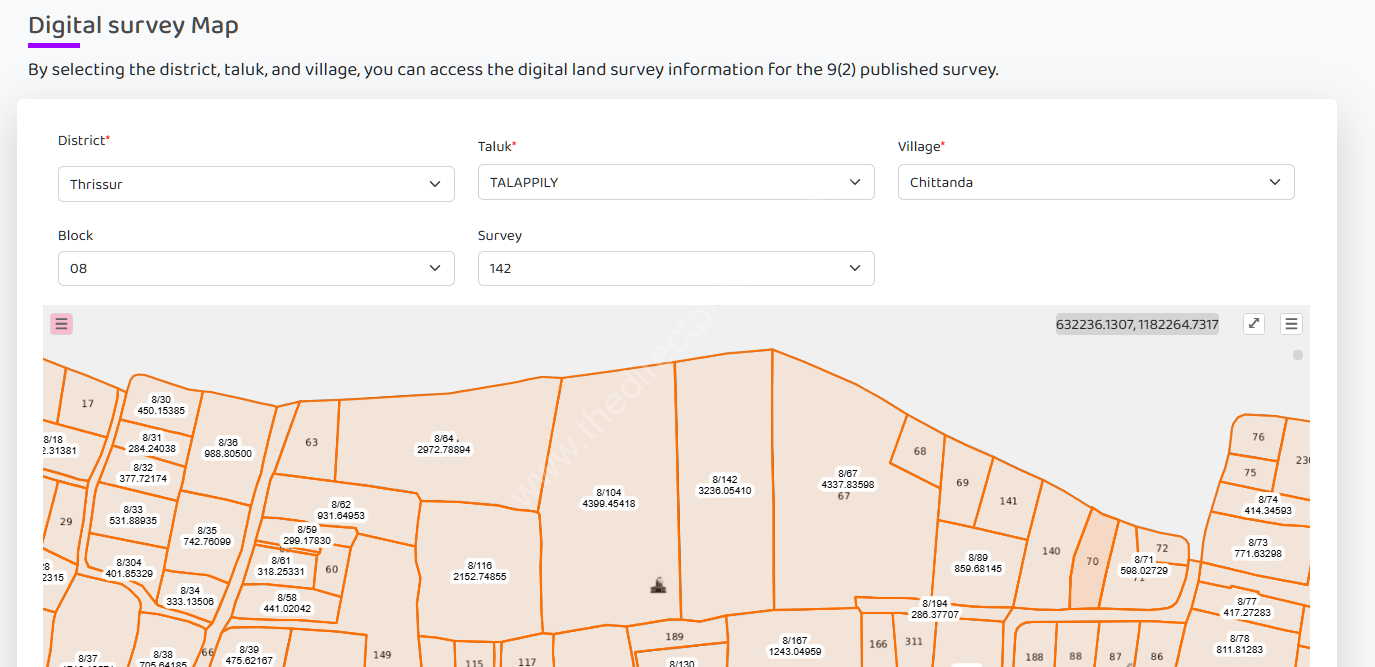Open the pink map options menu

tap(61, 323)
